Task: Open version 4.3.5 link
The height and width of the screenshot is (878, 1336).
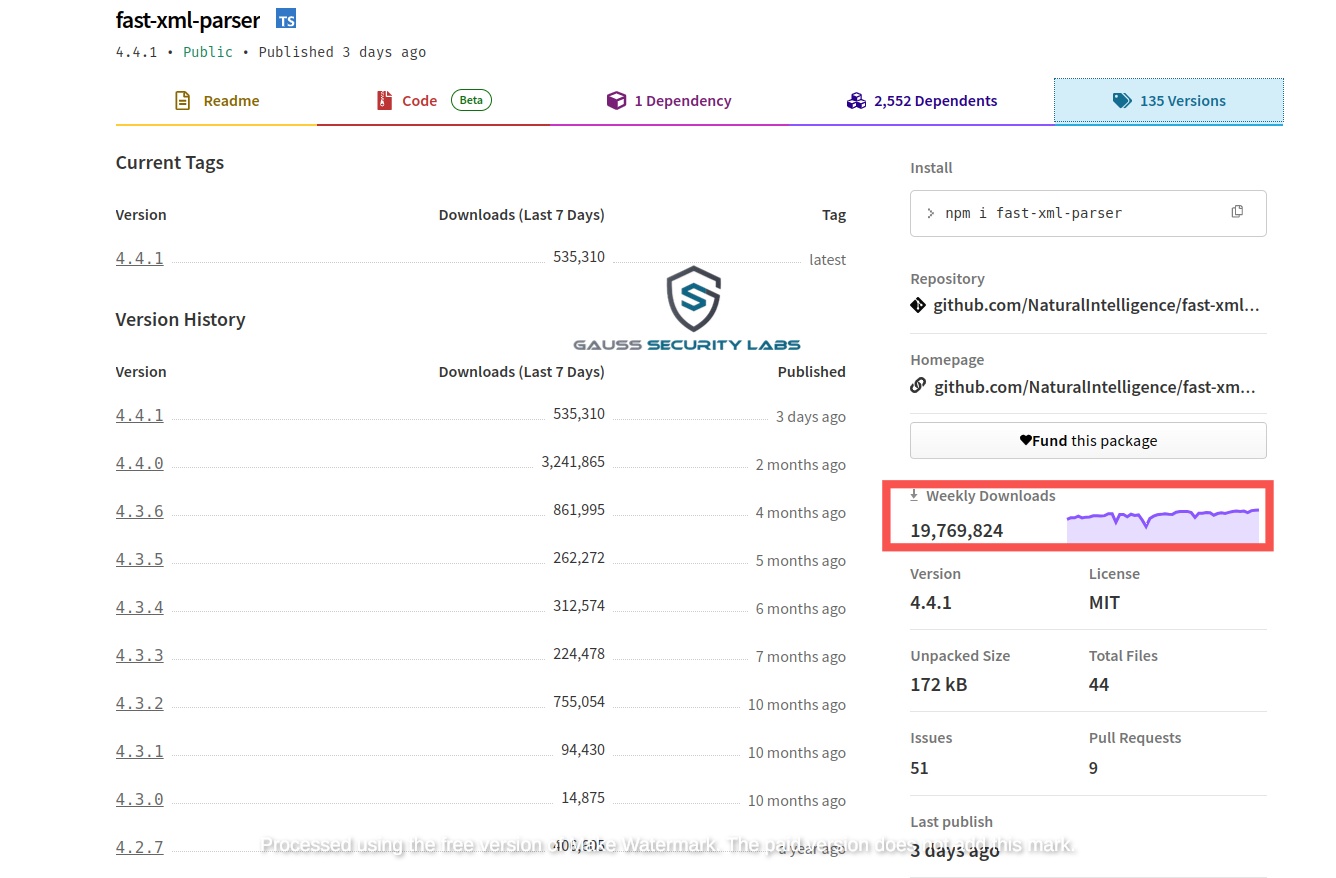Action: tap(140, 559)
